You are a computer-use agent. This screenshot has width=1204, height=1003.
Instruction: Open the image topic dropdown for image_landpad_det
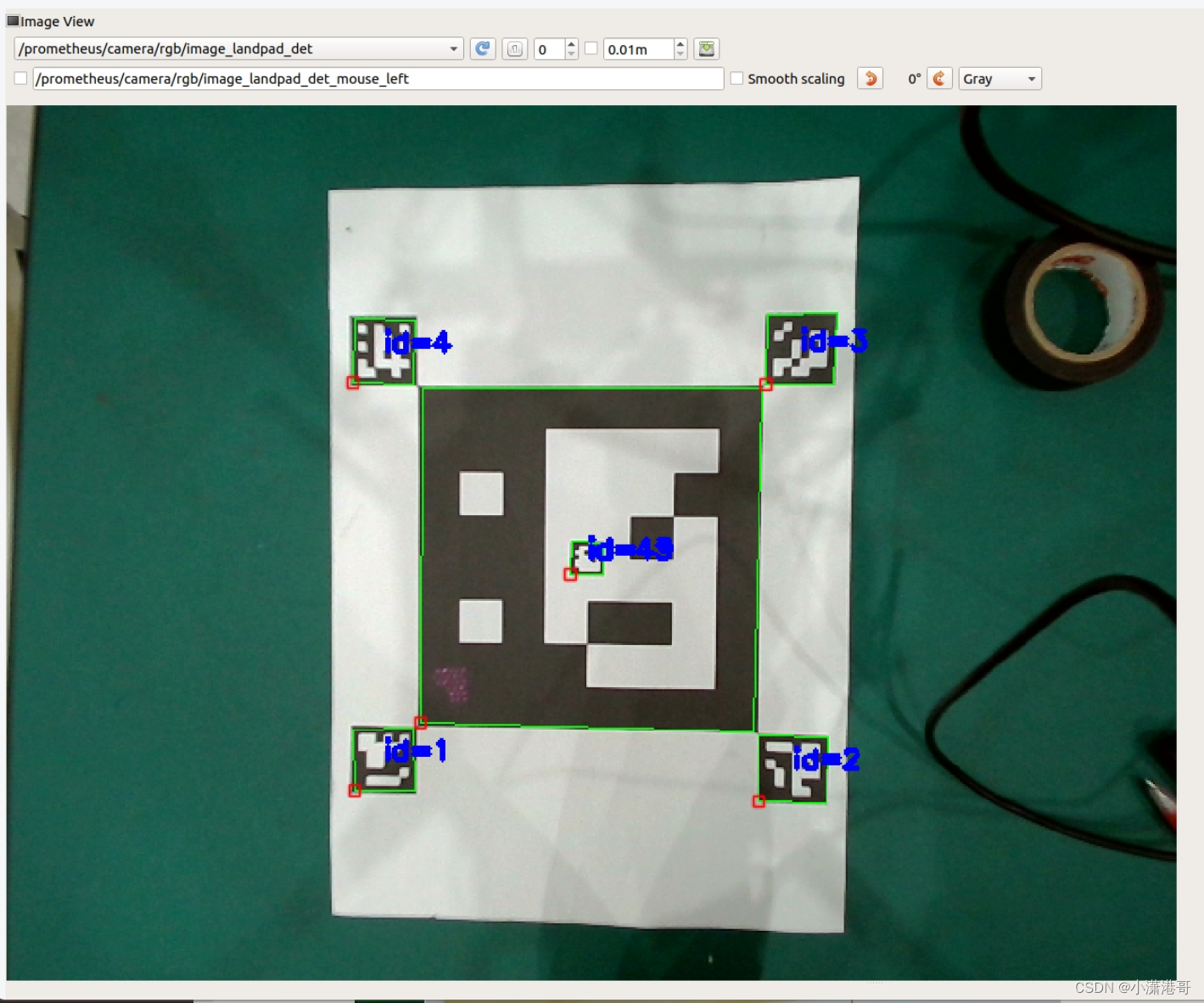click(x=238, y=49)
